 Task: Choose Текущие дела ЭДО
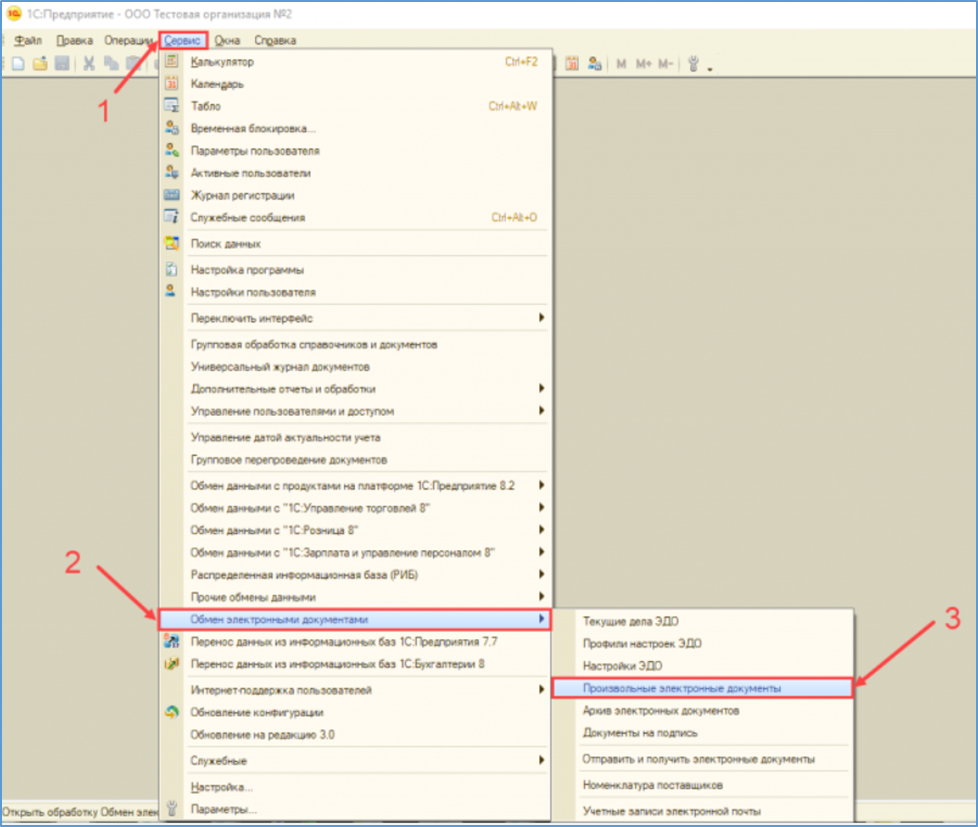[631, 621]
